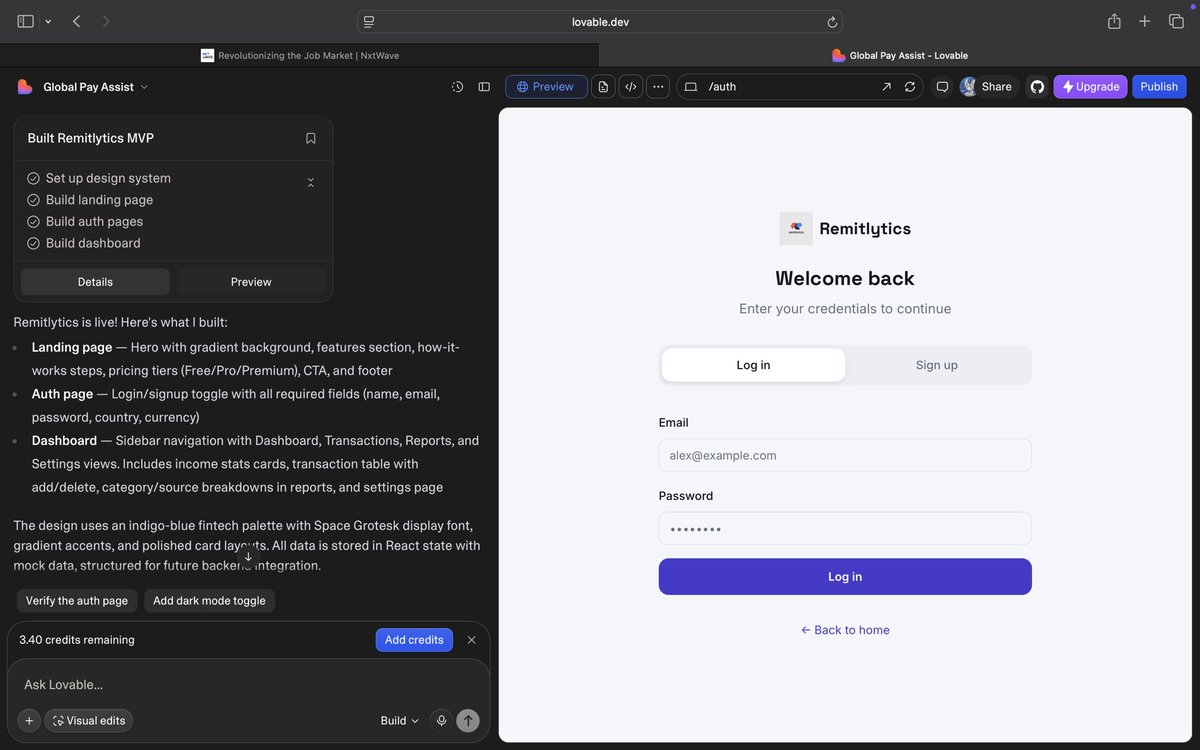
Task: Click the lovable.dev Safari address bar
Action: pyautogui.click(x=600, y=22)
